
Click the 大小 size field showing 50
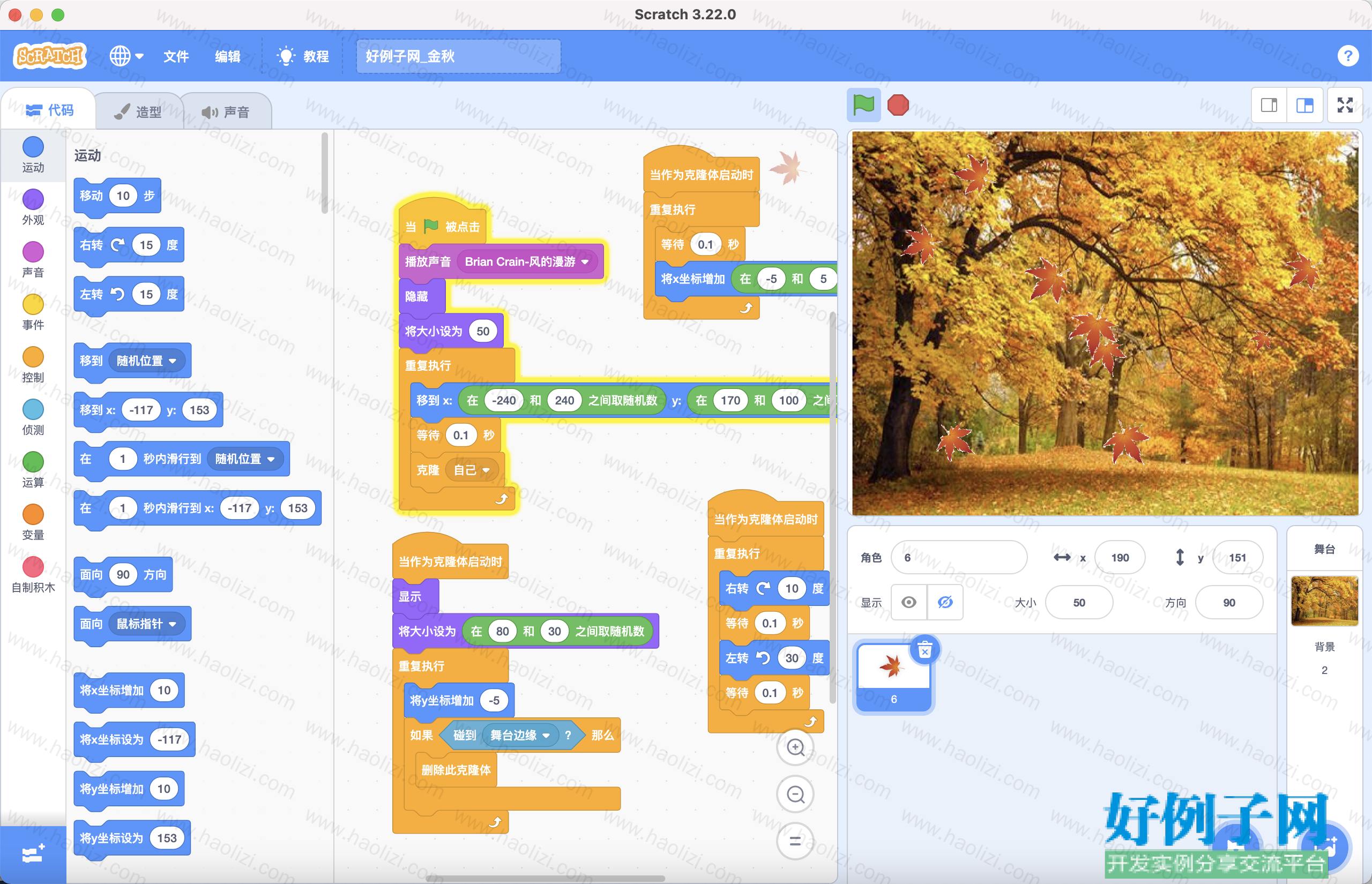click(x=1079, y=603)
